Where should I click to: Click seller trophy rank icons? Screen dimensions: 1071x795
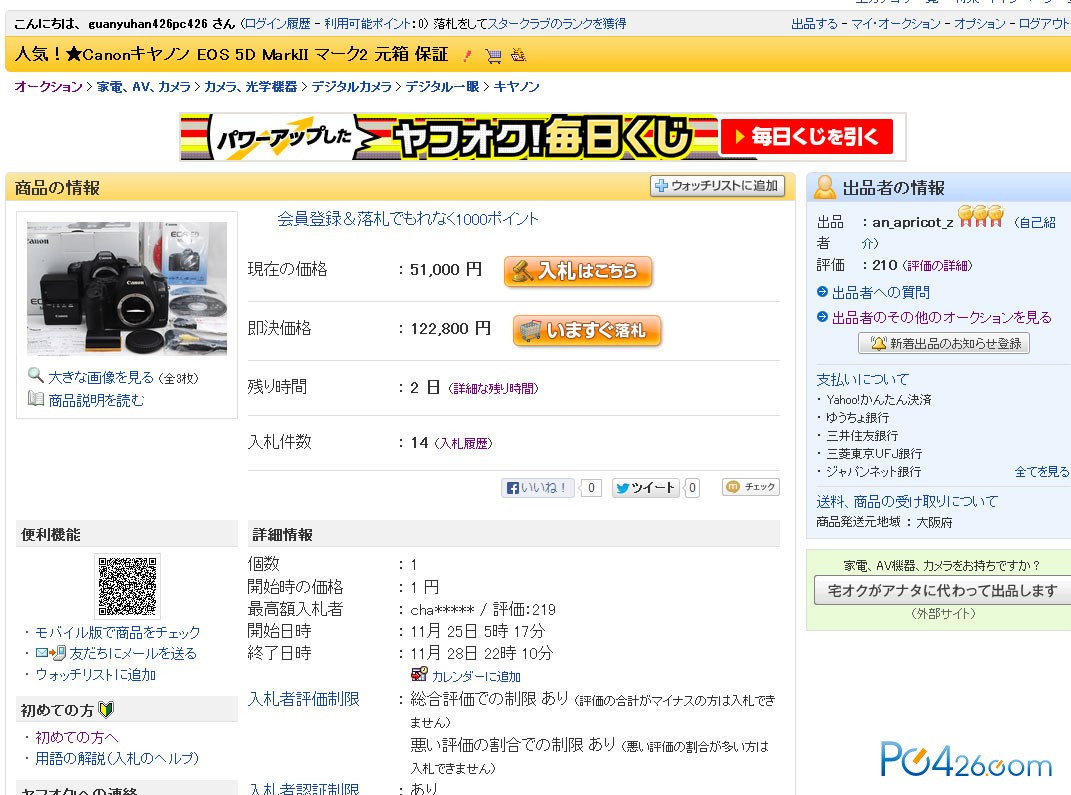[981, 217]
